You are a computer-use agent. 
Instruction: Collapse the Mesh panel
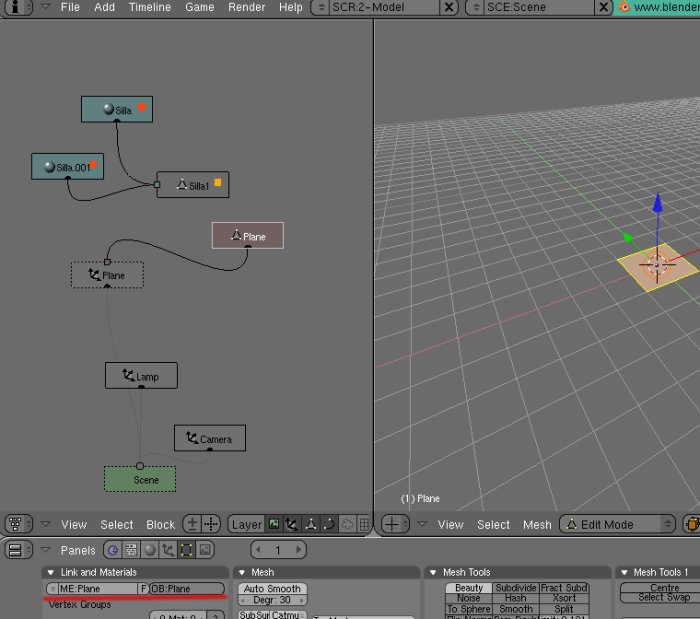[242, 572]
